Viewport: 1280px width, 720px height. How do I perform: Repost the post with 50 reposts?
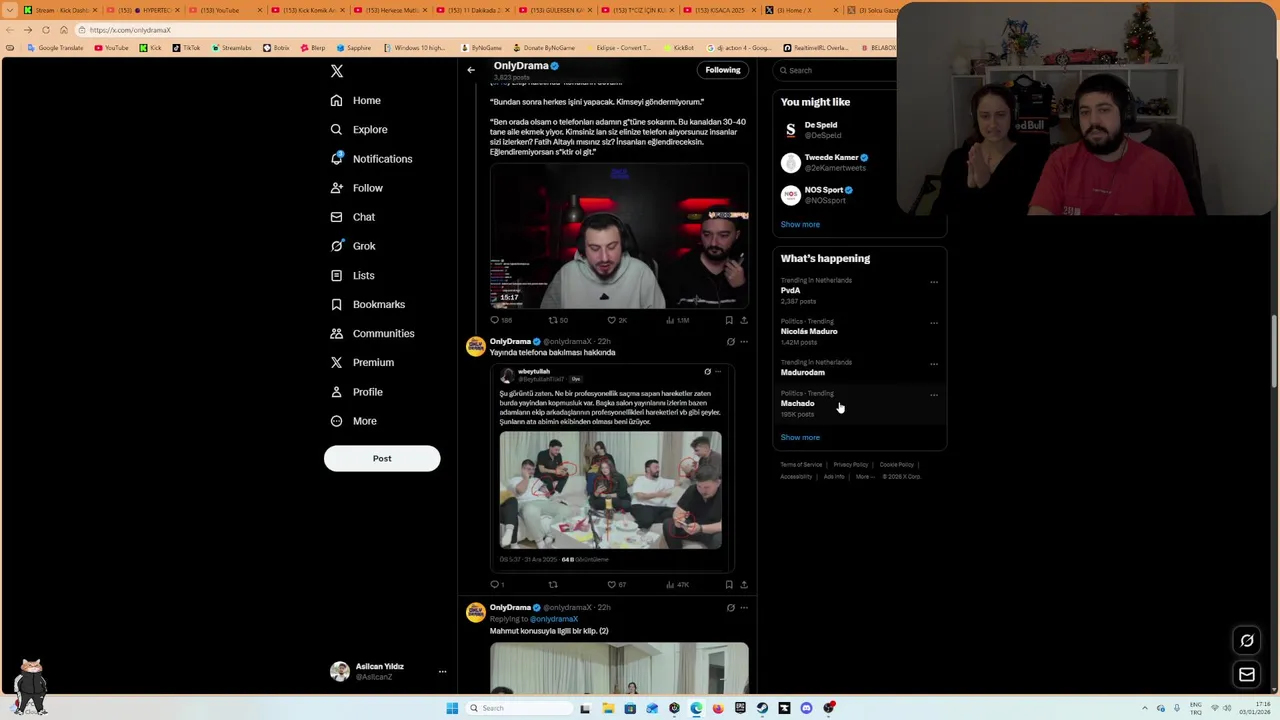pyautogui.click(x=558, y=320)
